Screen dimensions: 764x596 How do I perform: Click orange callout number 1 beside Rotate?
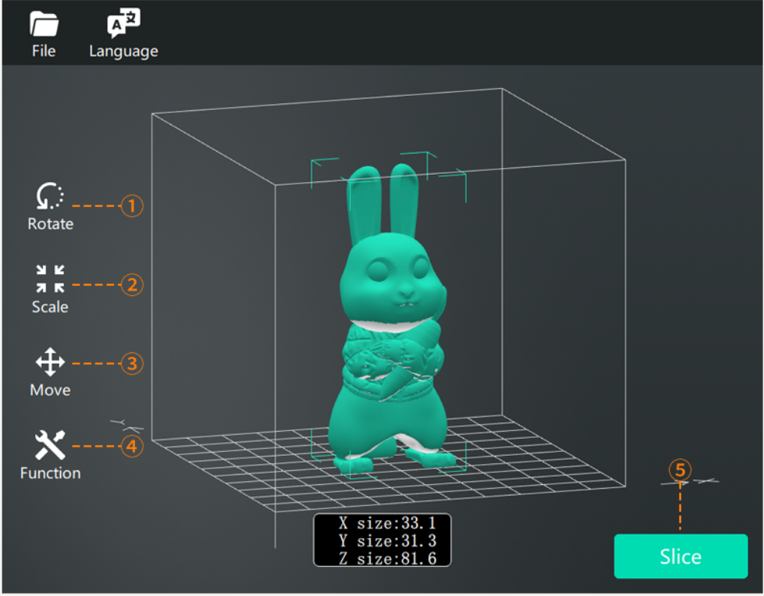point(132,206)
